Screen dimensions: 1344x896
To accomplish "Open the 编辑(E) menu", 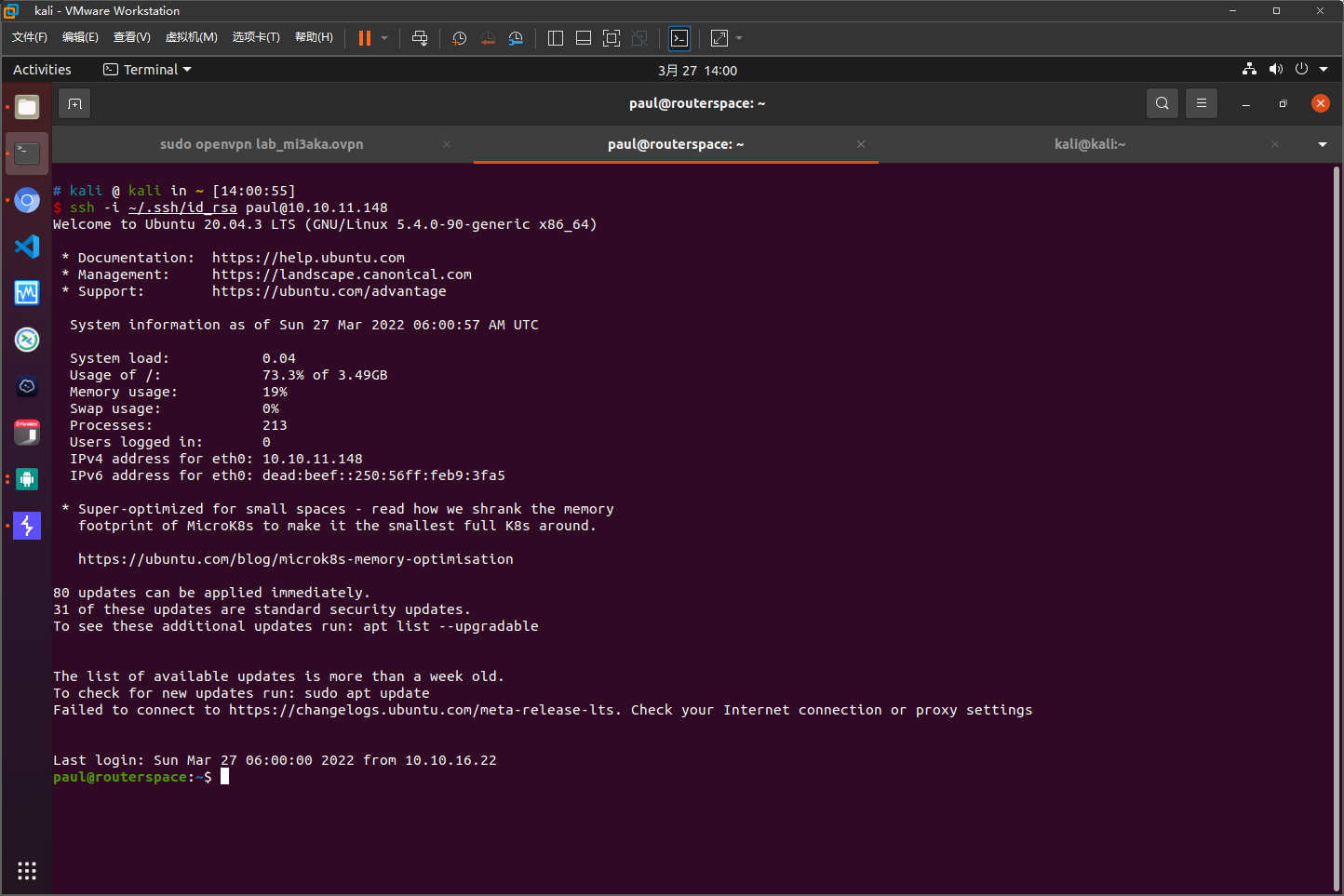I will [80, 37].
